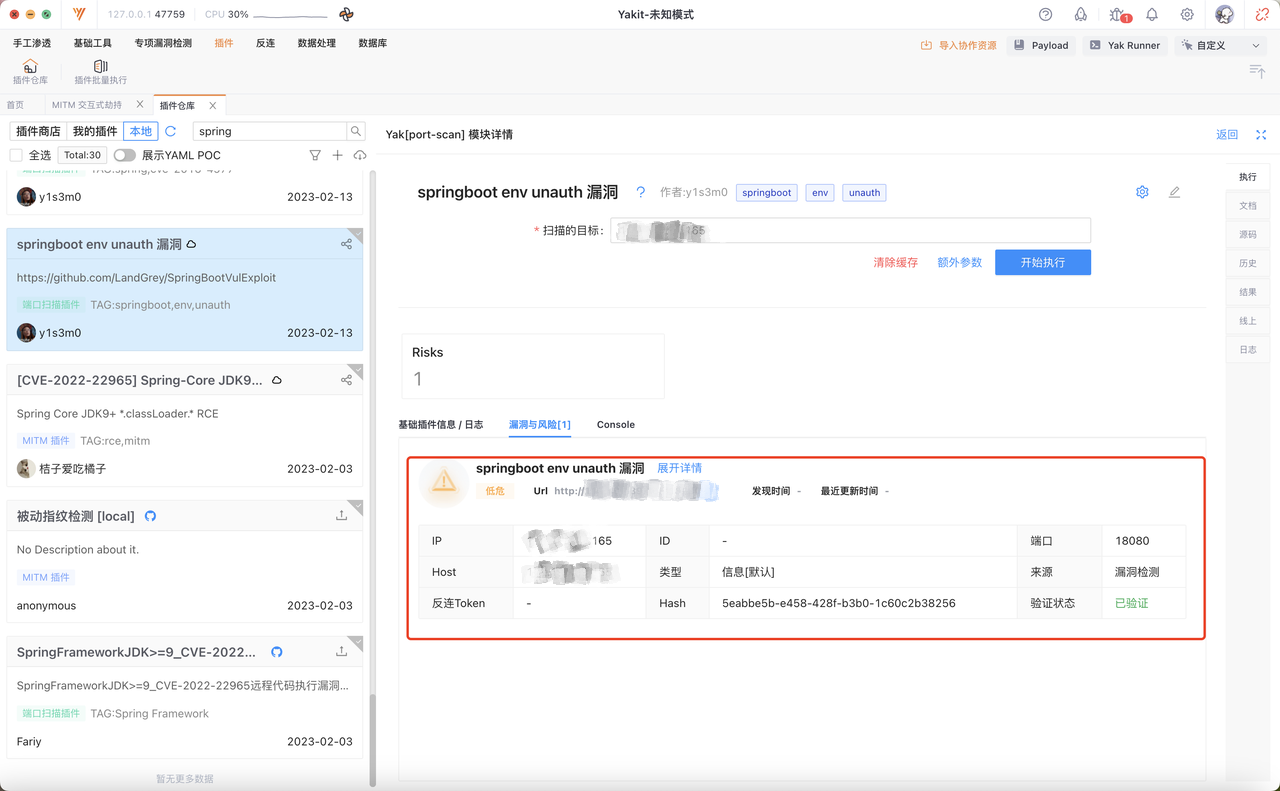Image resolution: width=1280 pixels, height=791 pixels.
Task: Open the 数据库 menu
Action: click(373, 44)
